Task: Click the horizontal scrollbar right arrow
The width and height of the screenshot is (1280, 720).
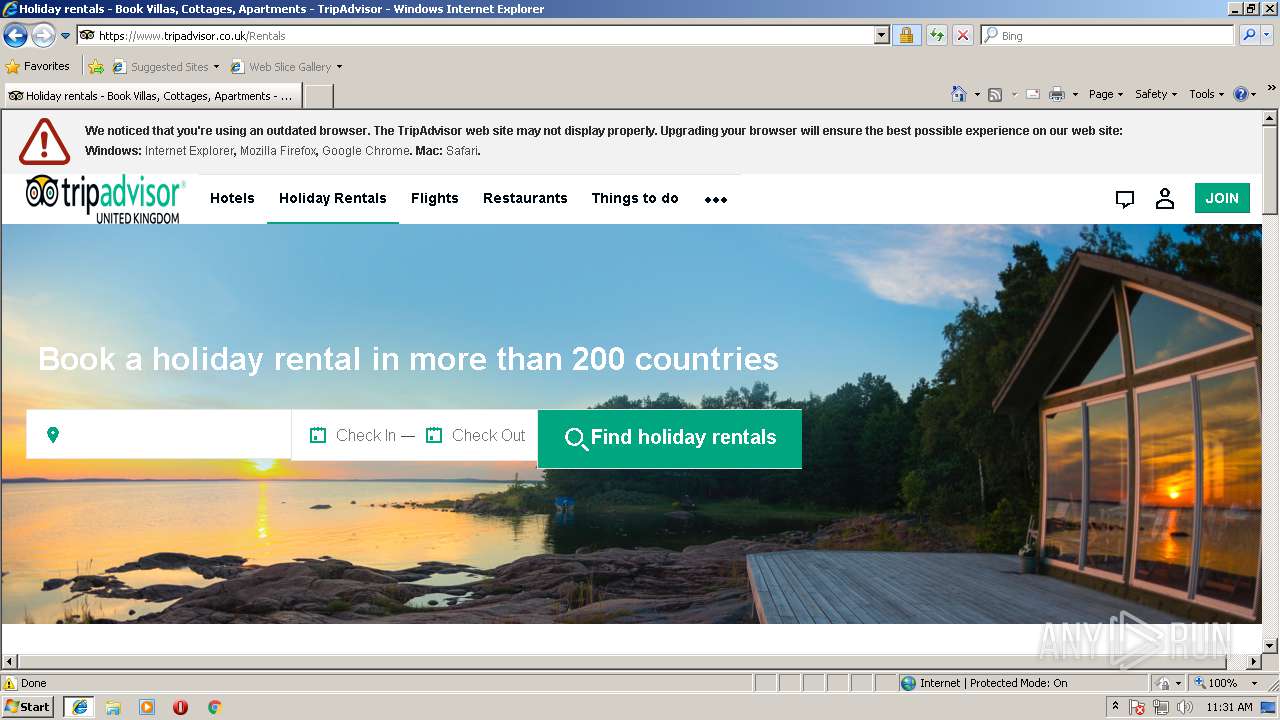Action: tap(1254, 661)
